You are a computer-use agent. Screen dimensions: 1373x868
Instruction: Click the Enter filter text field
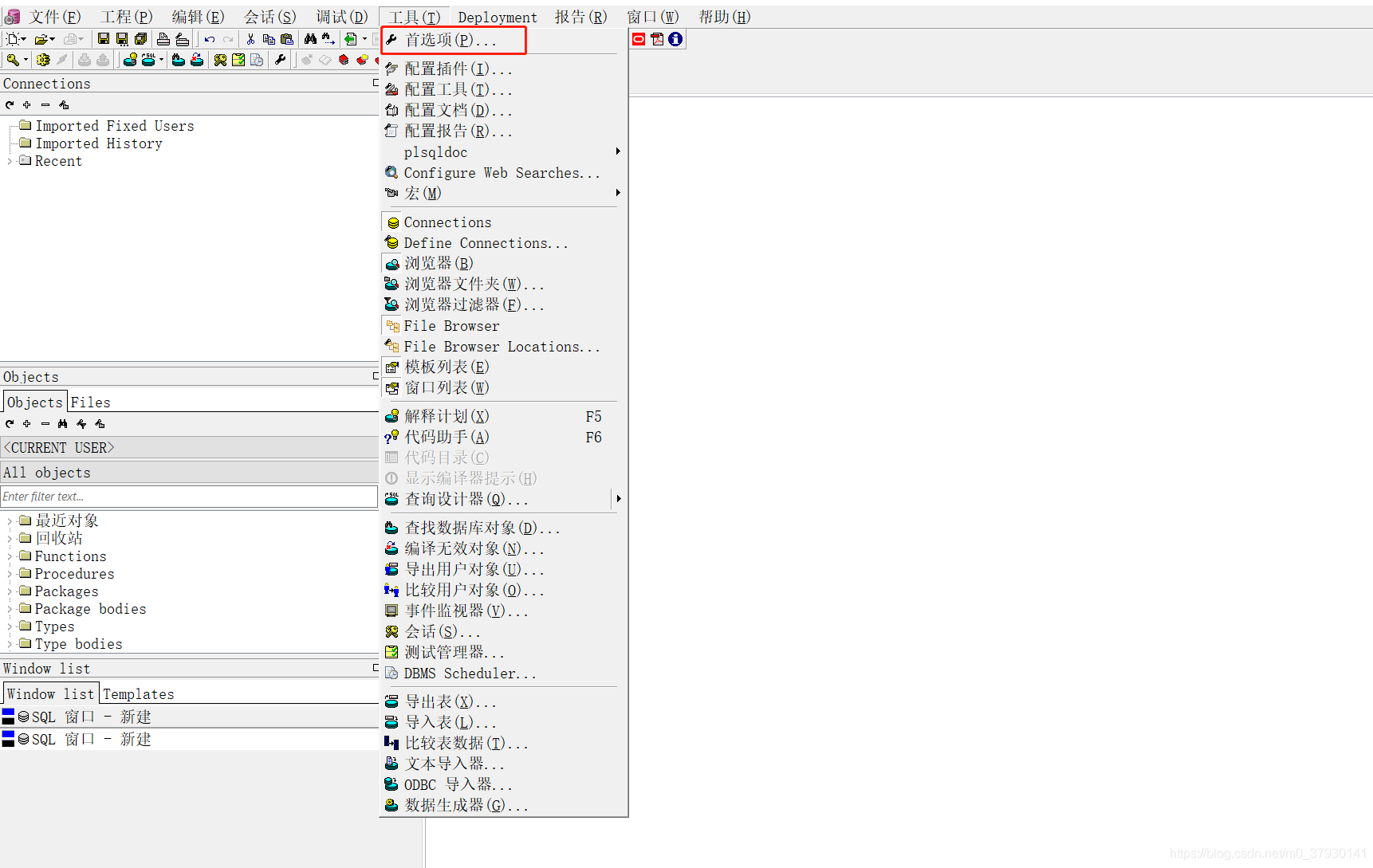pyautogui.click(x=189, y=497)
